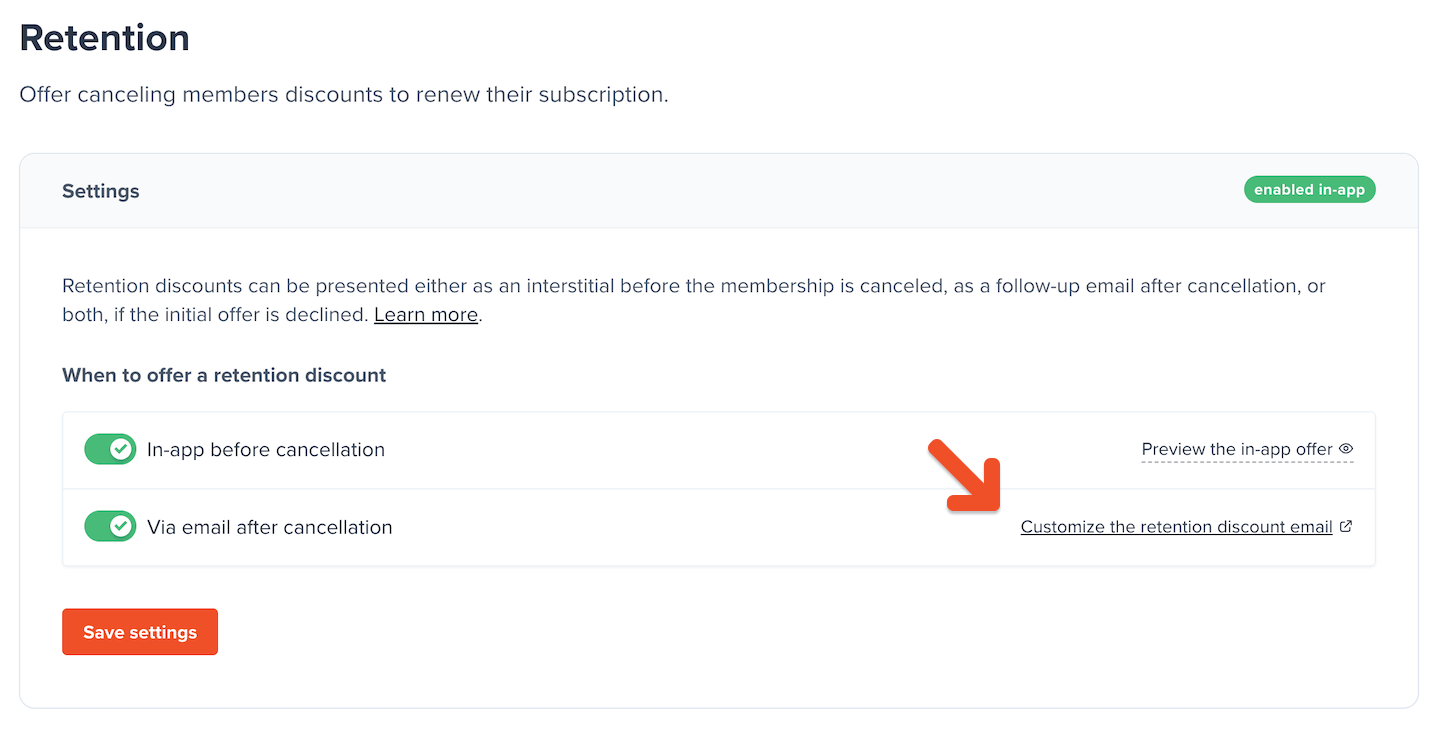
Task: Toggle the In-app before cancellation switch
Action: coord(110,450)
